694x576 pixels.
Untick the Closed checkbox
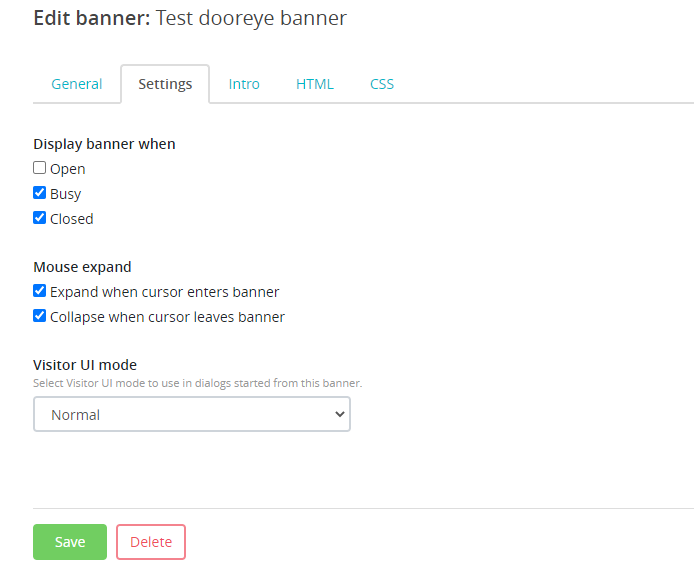pyautogui.click(x=40, y=218)
